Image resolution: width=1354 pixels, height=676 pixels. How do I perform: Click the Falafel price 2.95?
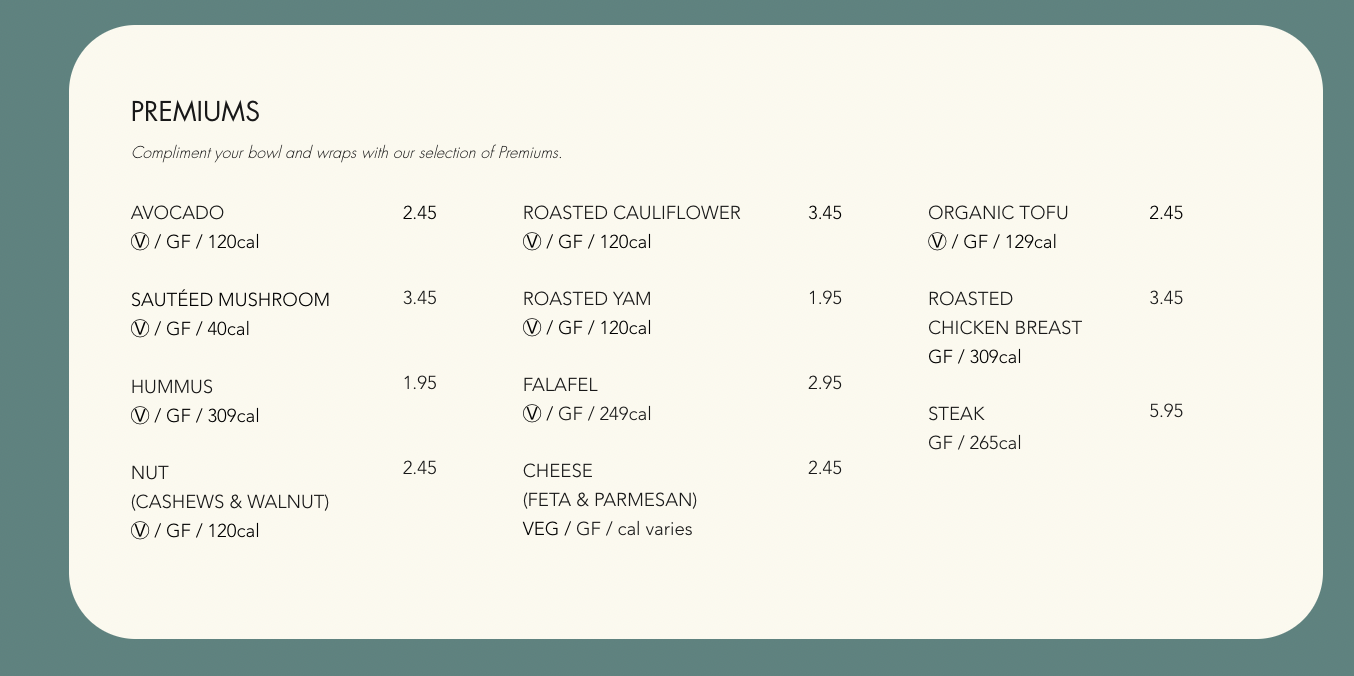pyautogui.click(x=825, y=383)
